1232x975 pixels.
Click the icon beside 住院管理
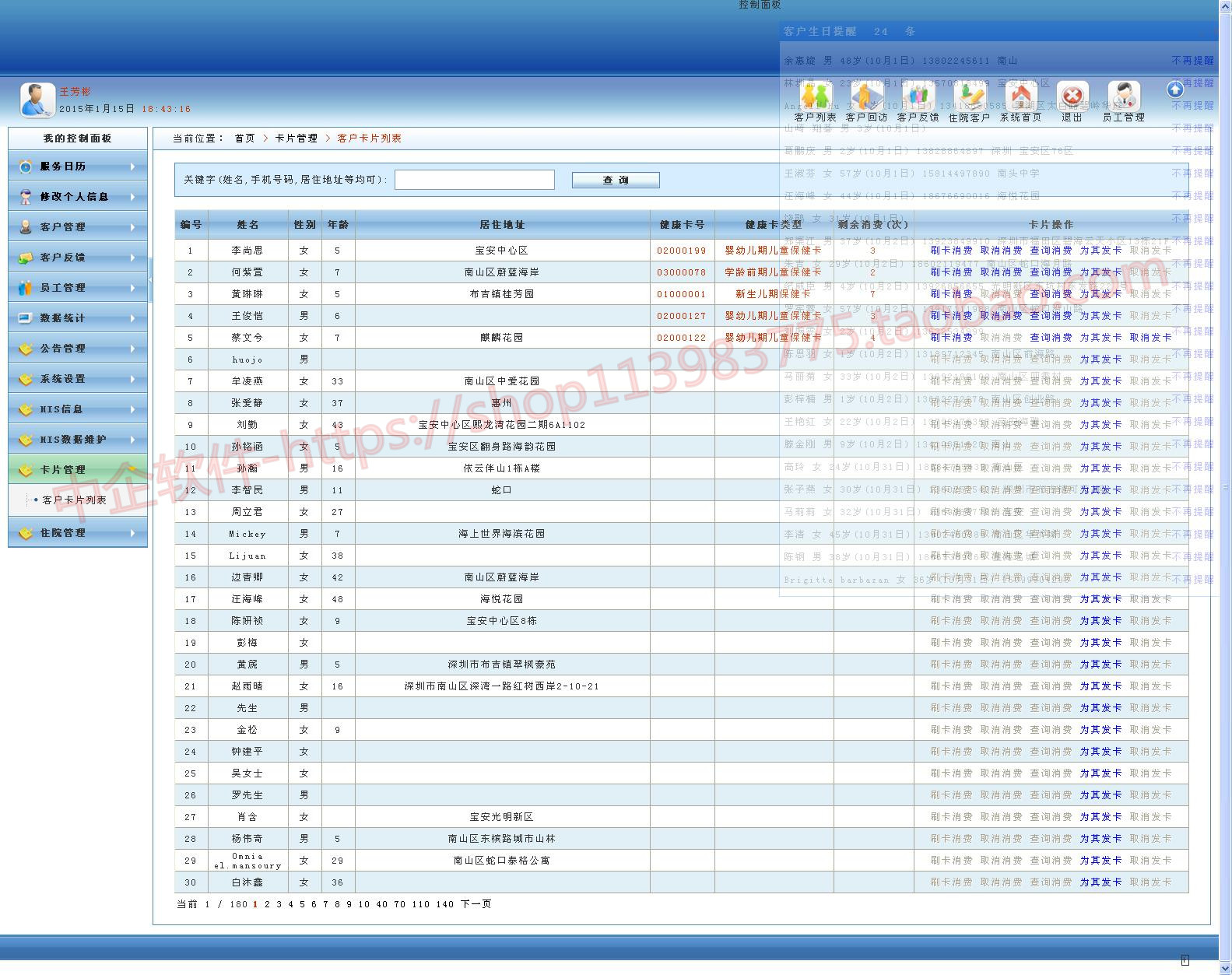click(x=26, y=533)
